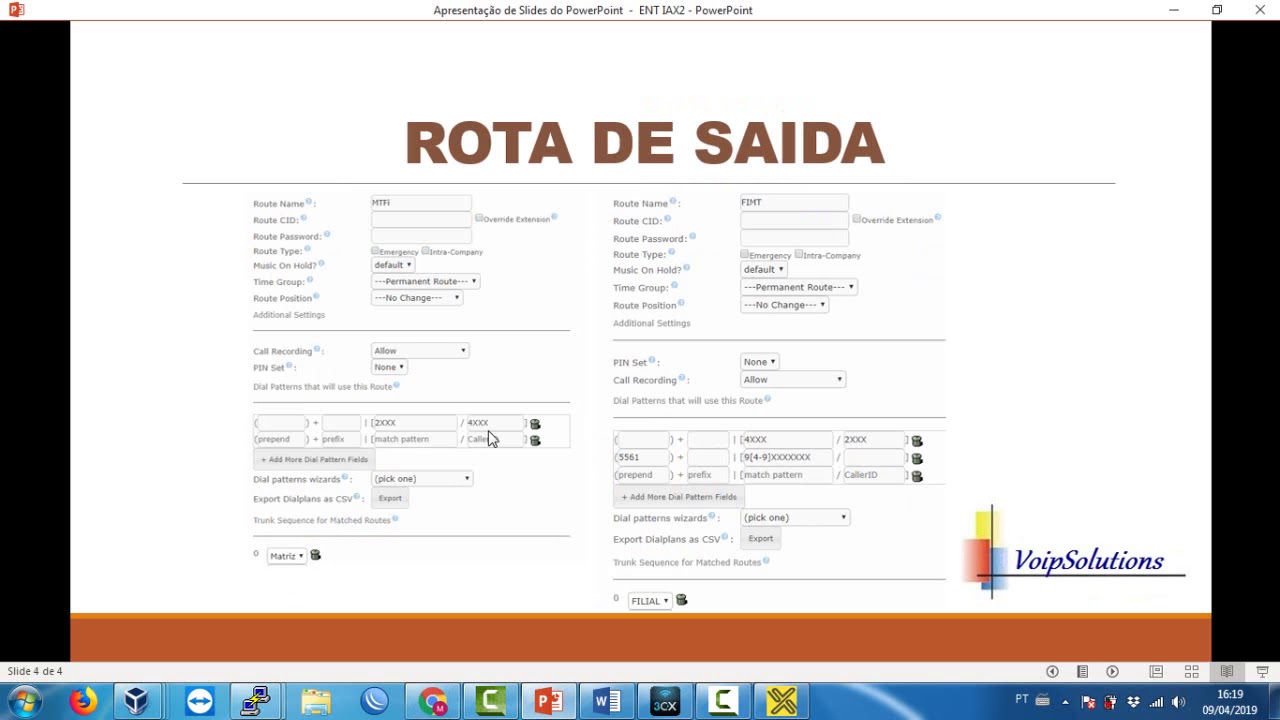This screenshot has height=720, width=1280.
Task: Click Export button in FIMT route
Action: (761, 539)
